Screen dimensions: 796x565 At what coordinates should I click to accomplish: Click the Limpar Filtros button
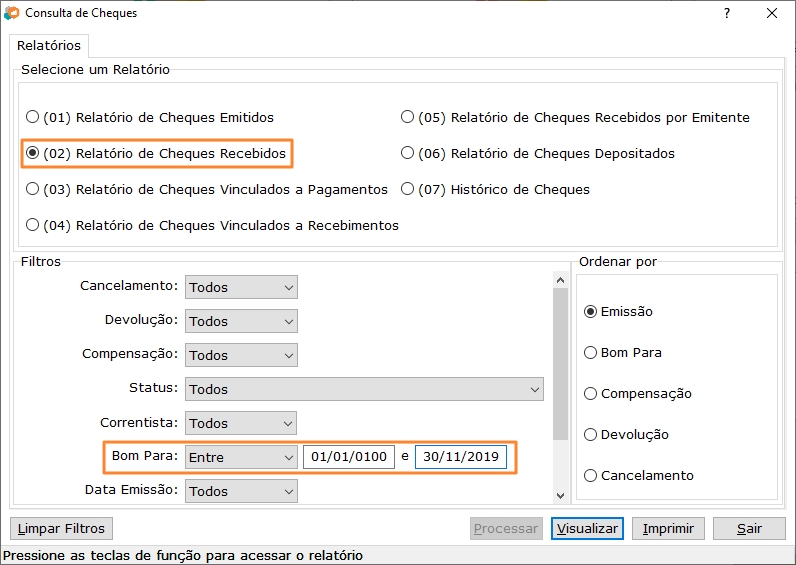click(61, 528)
